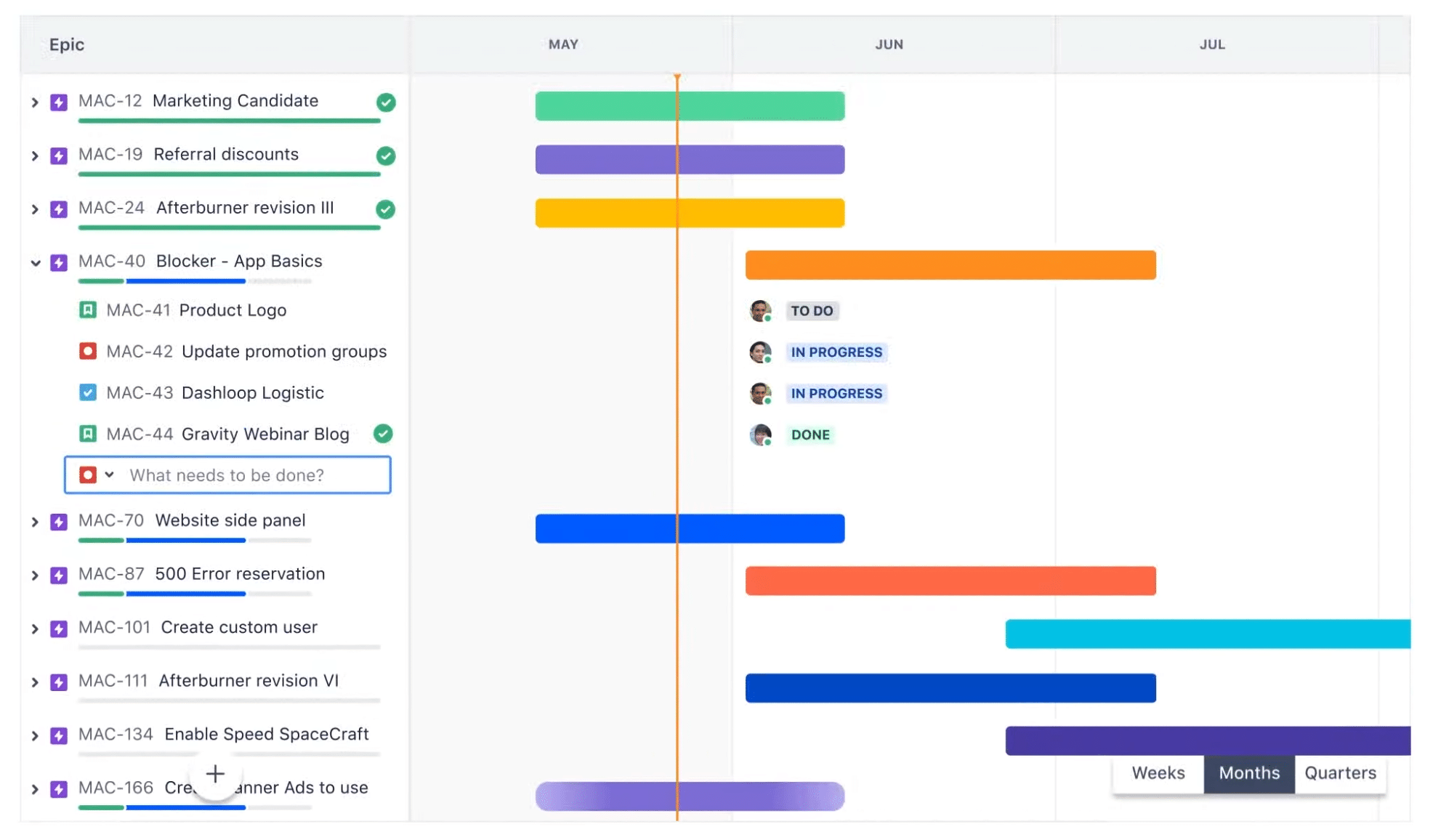
Task: Click the IN PROGRESS badge for MAC-43
Action: [836, 394]
